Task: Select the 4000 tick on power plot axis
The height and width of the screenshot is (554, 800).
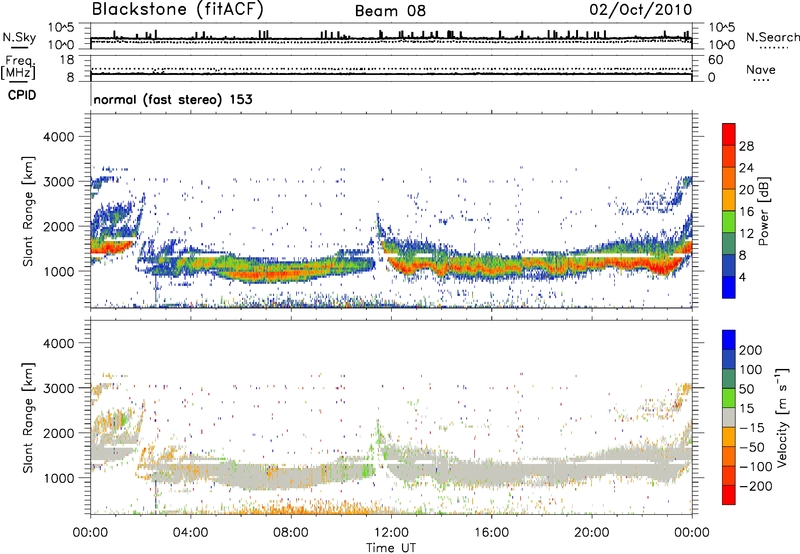Action: tap(59, 137)
